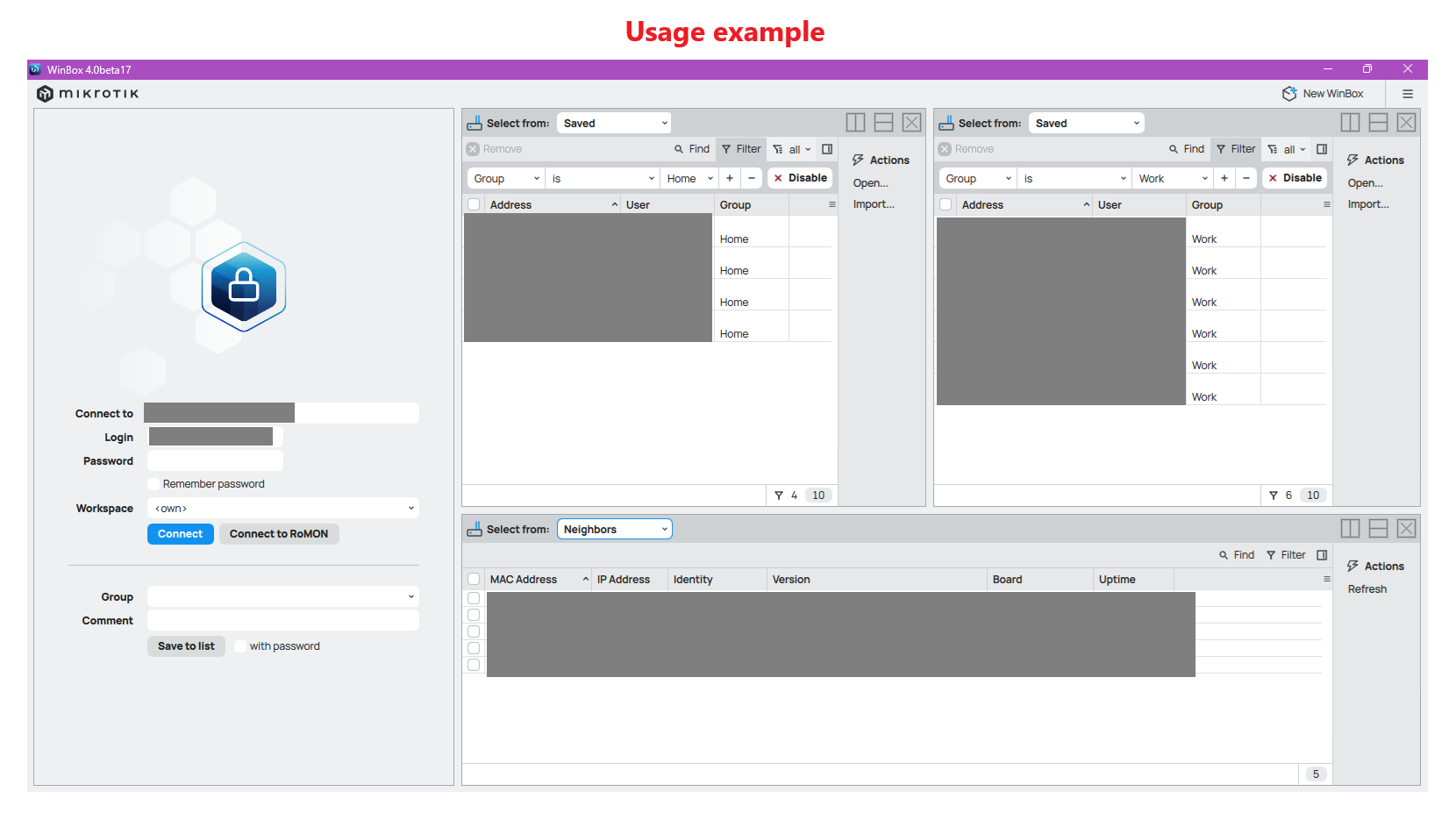The width and height of the screenshot is (1456, 820).
Task: Click the Comment input field
Action: point(283,620)
